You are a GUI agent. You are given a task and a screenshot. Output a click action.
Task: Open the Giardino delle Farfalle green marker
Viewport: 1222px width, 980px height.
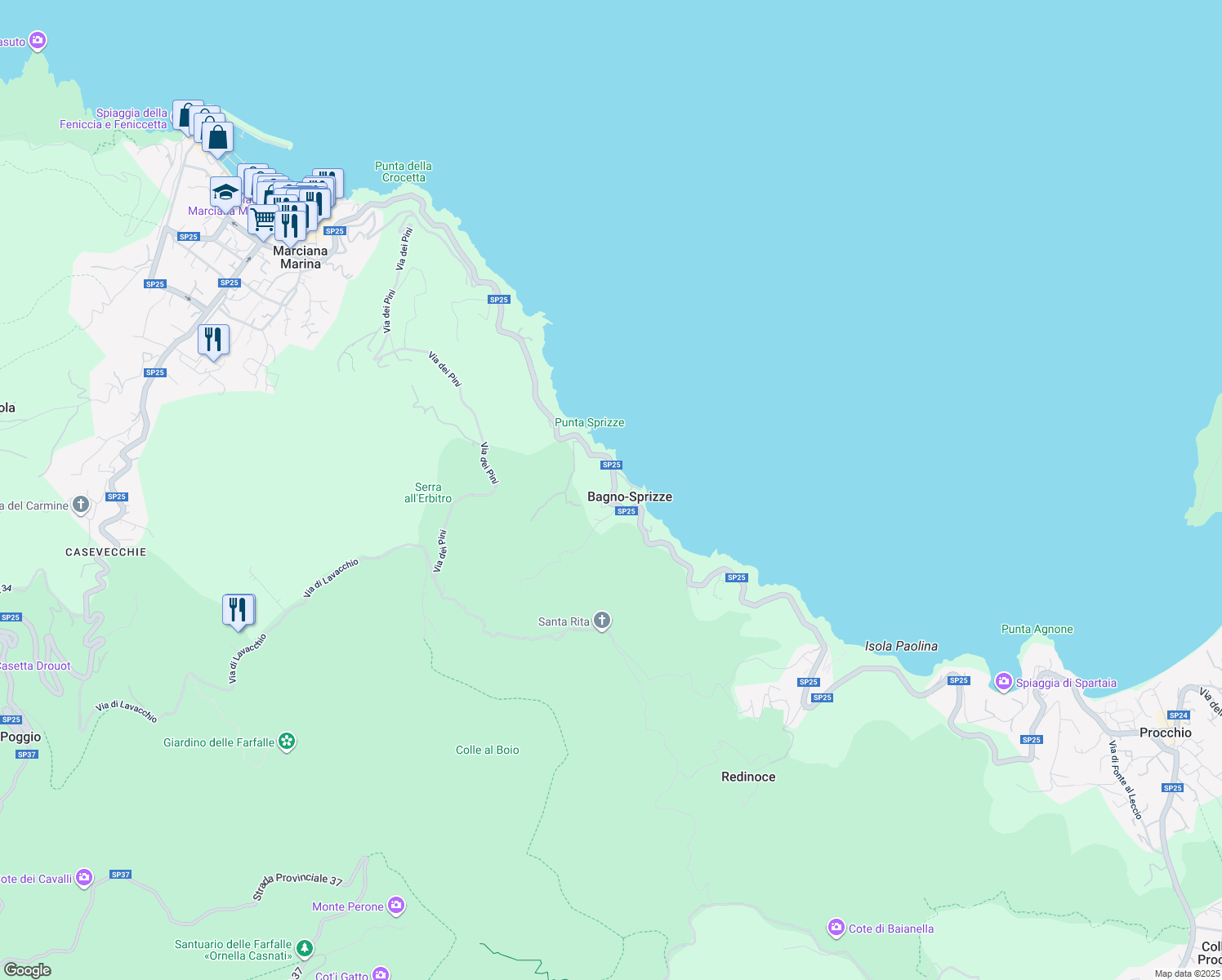[x=286, y=739]
